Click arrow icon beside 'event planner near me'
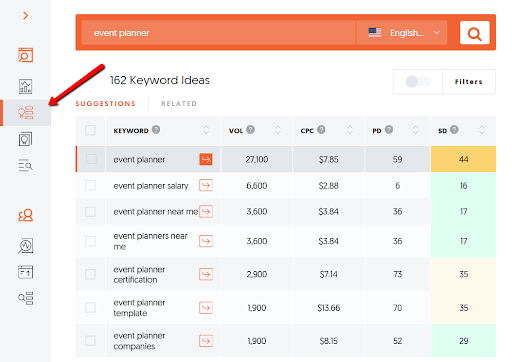The width and height of the screenshot is (512, 362). click(x=206, y=211)
